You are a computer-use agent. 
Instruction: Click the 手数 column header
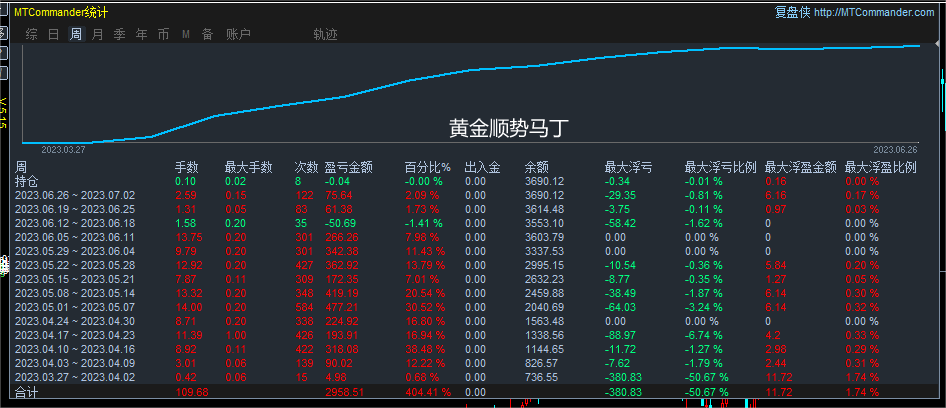(x=186, y=167)
